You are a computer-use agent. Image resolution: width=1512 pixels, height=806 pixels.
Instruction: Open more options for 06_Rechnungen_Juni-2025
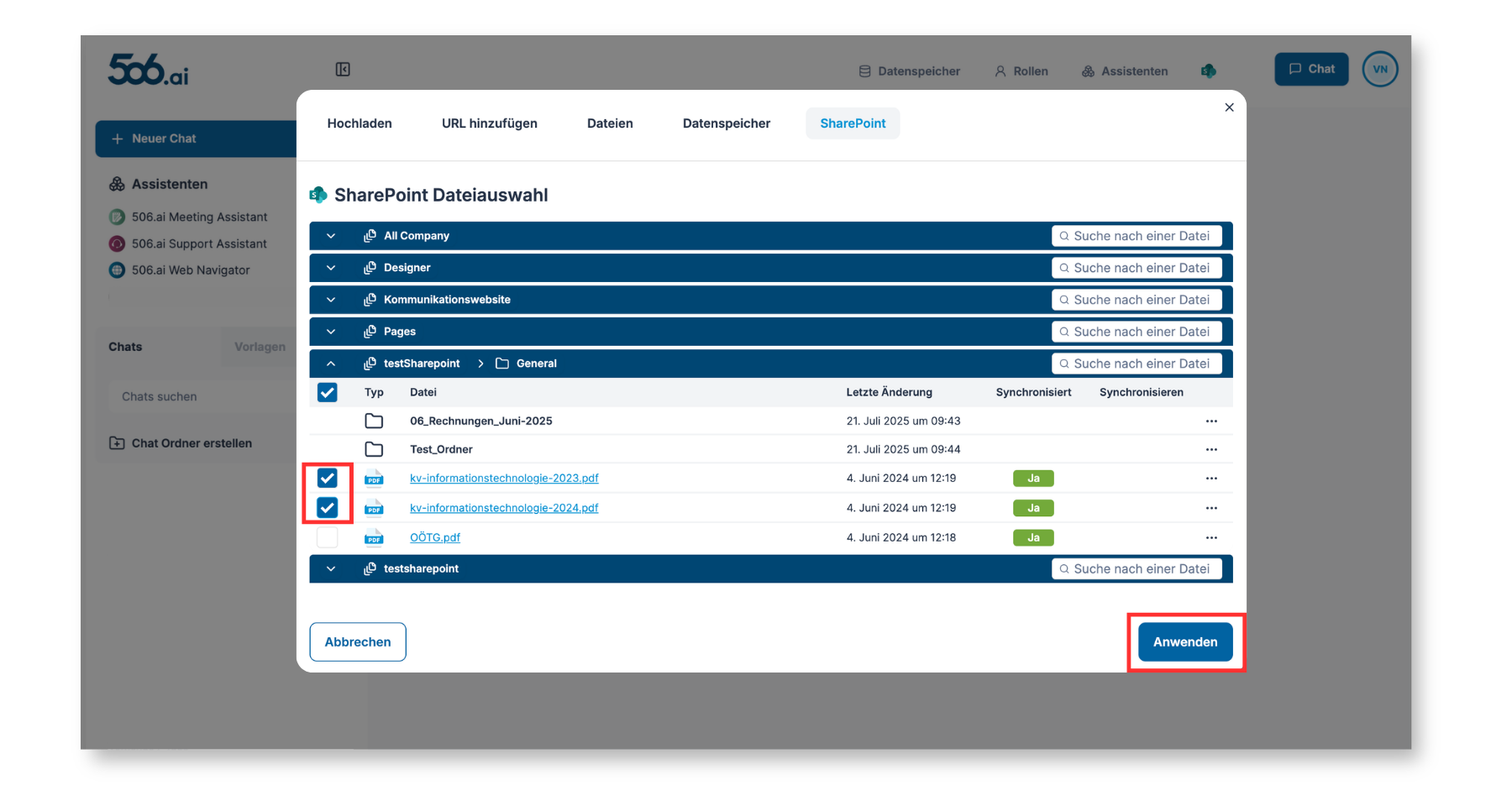pyautogui.click(x=1211, y=421)
